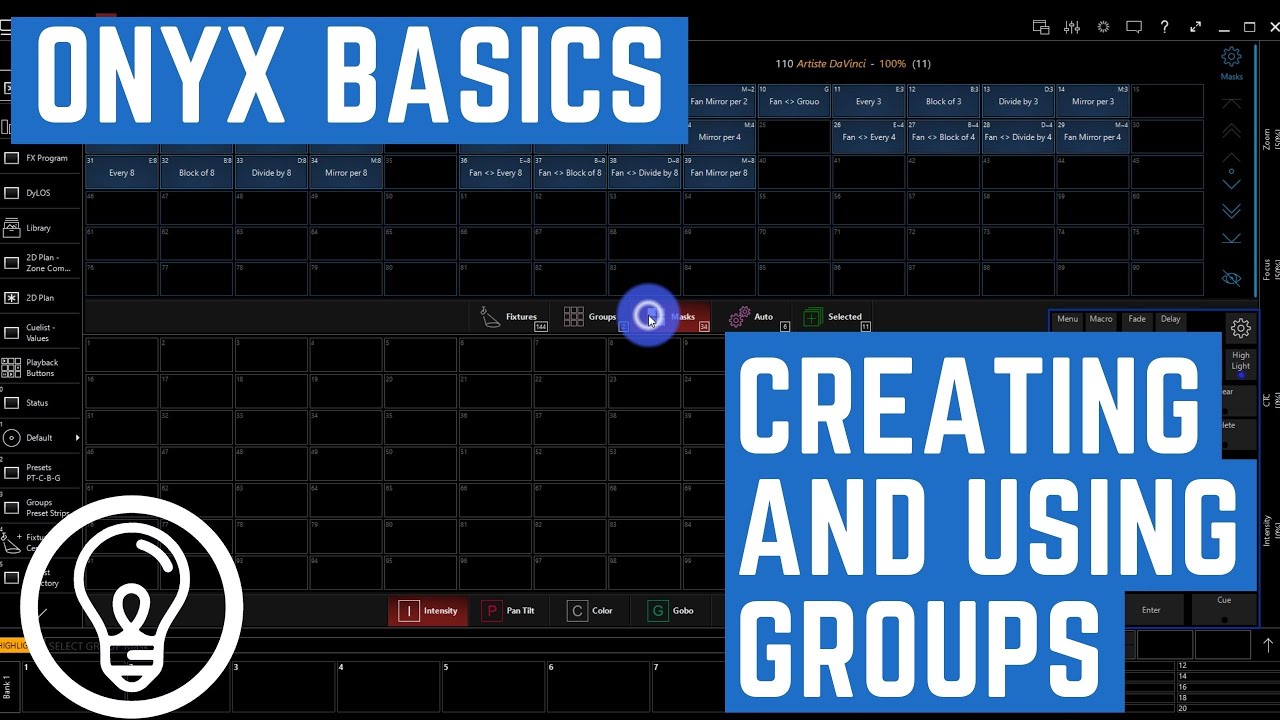
Task: Open the Status view from sidebar
Action: 40,403
